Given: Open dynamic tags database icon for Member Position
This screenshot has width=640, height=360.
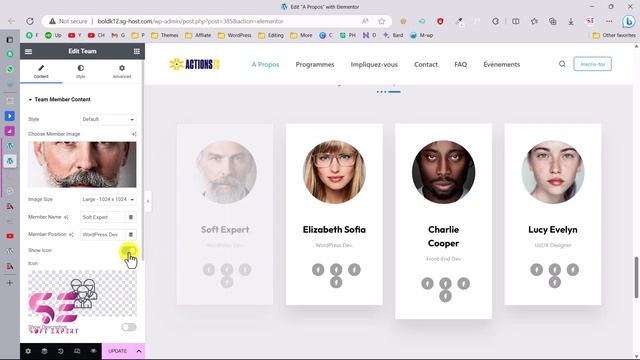Looking at the screenshot, I should (131, 234).
